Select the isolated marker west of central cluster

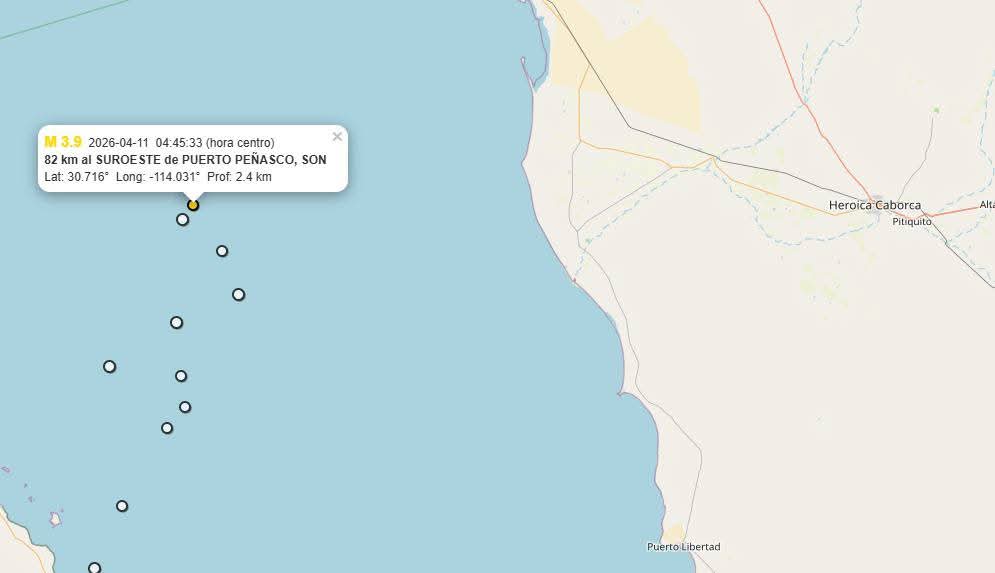pyautogui.click(x=109, y=366)
